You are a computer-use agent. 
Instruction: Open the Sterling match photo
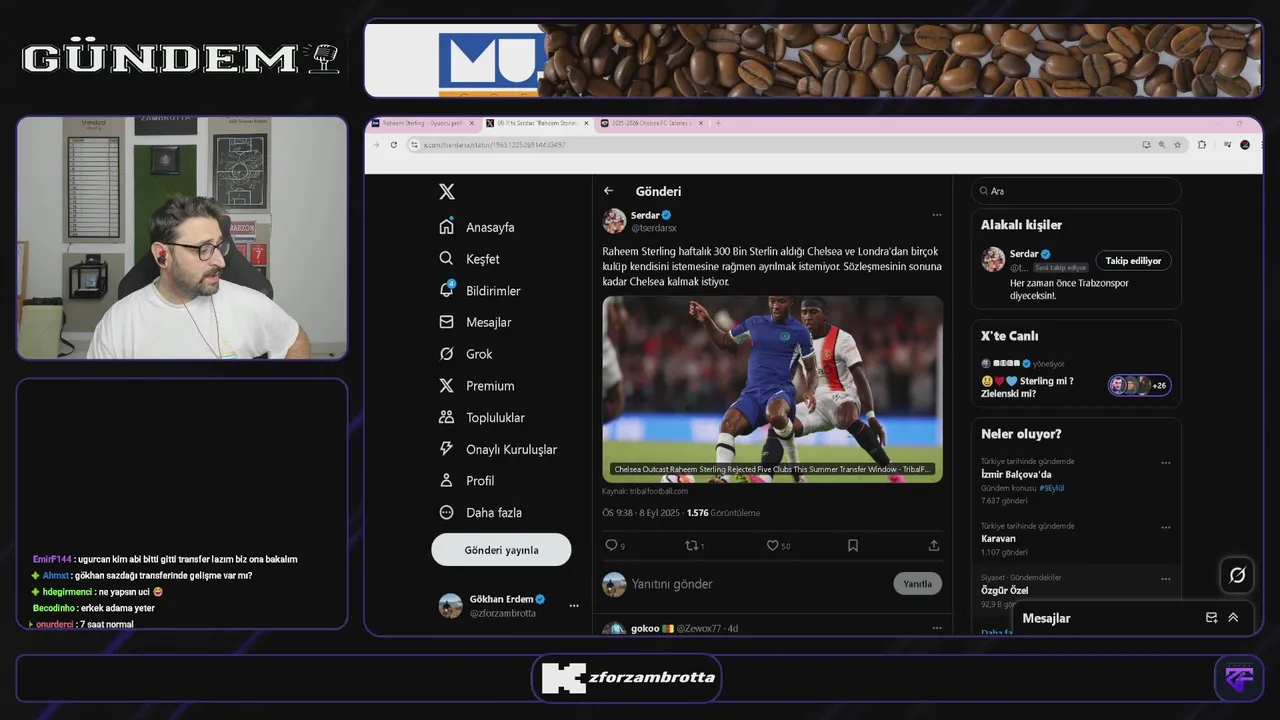pos(772,389)
